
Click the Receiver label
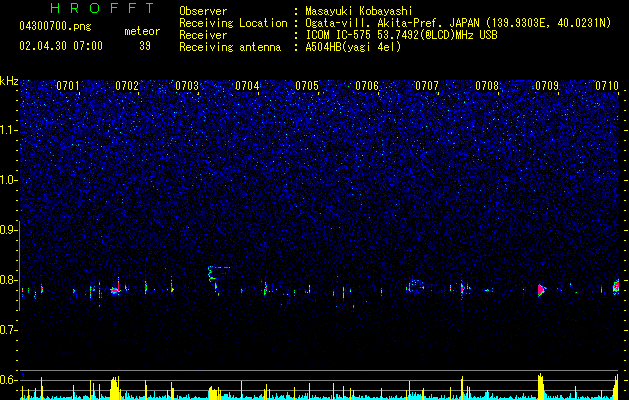click(203, 35)
